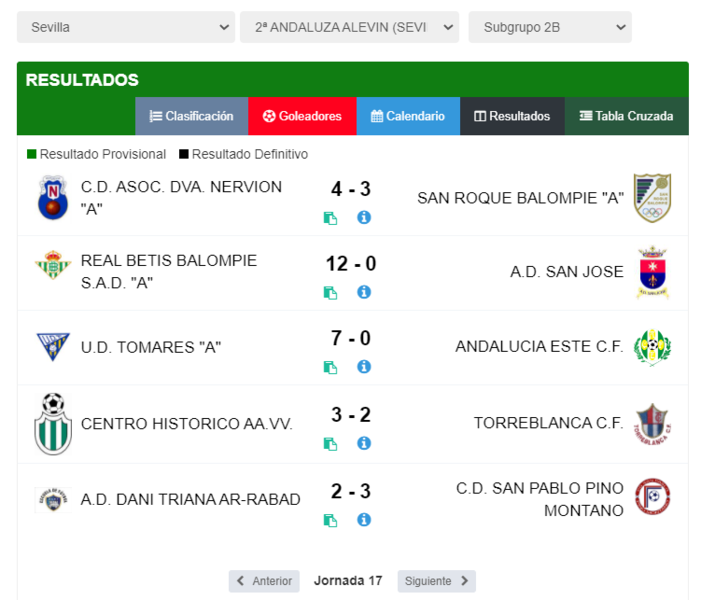Open report icon for Tomares vs Andalucia Este
The width and height of the screenshot is (701, 600).
(330, 368)
